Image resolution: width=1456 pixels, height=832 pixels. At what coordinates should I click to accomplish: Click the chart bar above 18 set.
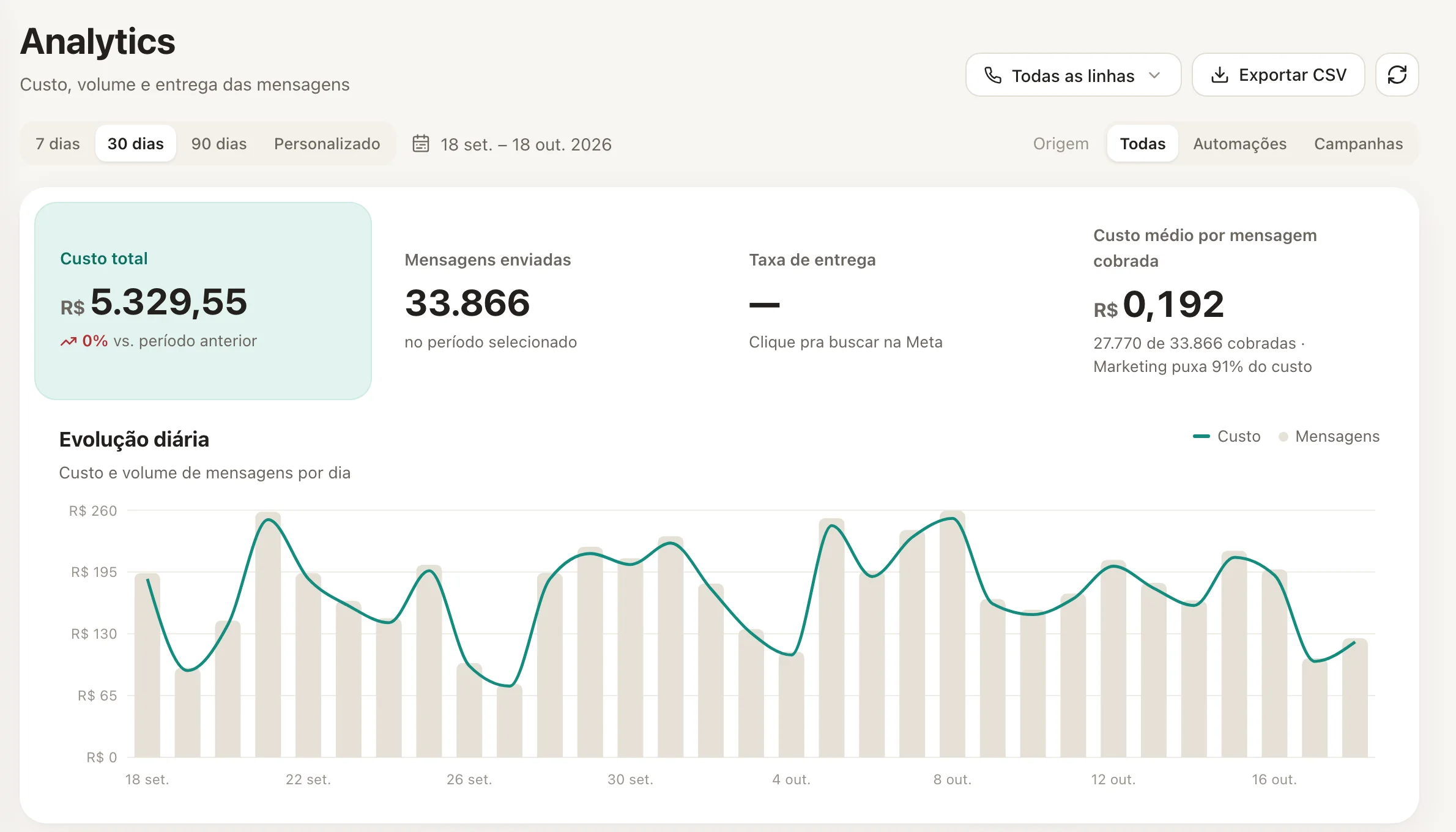pos(147,665)
